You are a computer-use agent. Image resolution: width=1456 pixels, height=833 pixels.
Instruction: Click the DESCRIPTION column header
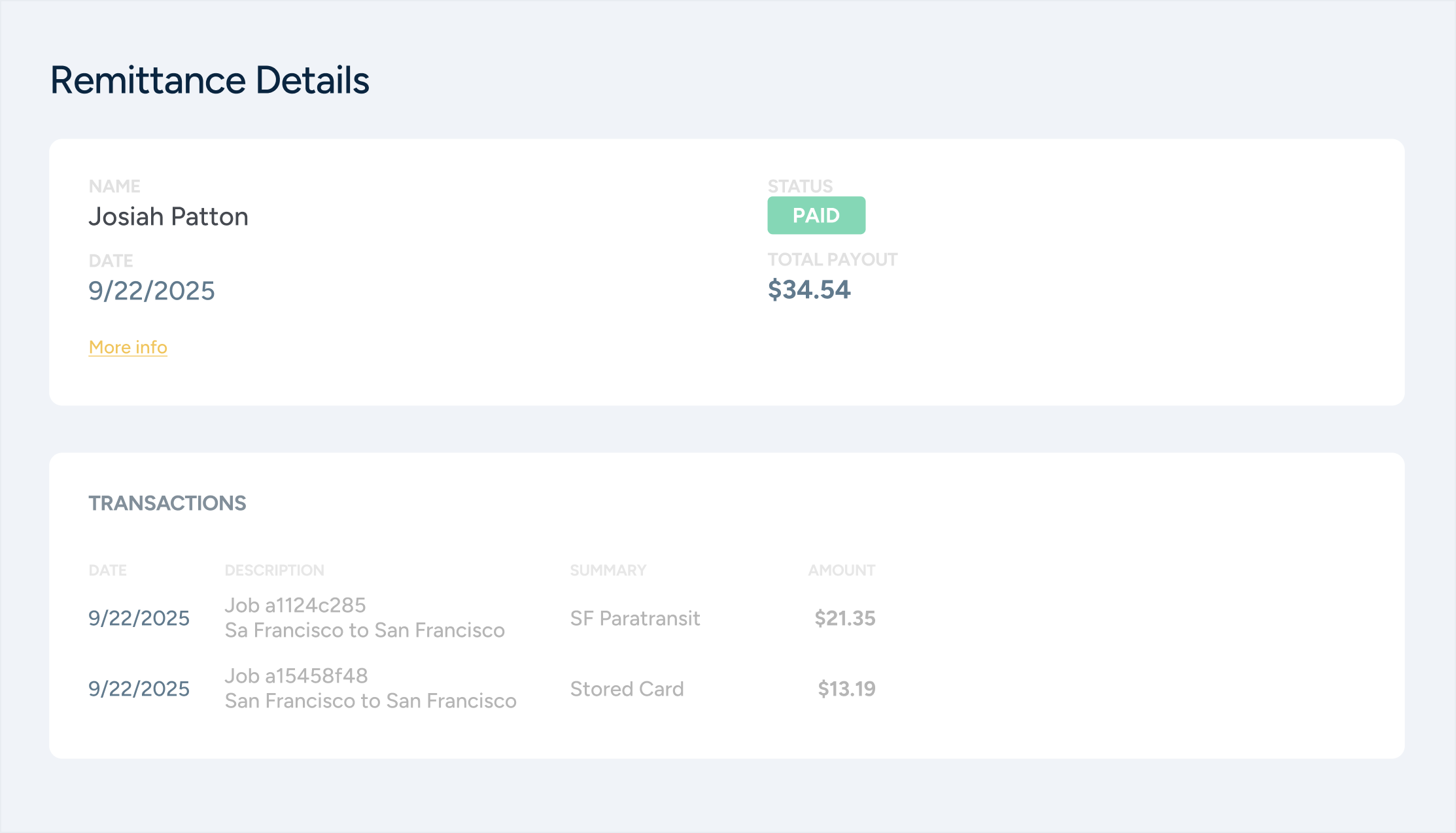[274, 570]
